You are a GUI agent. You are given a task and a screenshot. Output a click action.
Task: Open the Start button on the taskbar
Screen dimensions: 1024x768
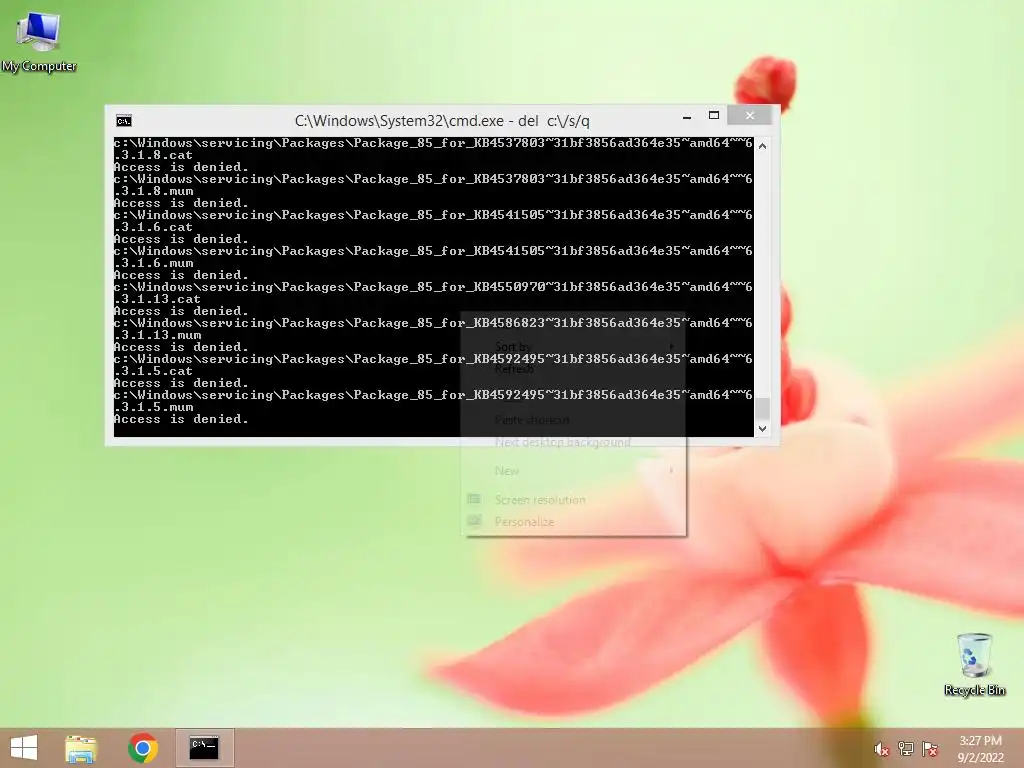pos(24,748)
